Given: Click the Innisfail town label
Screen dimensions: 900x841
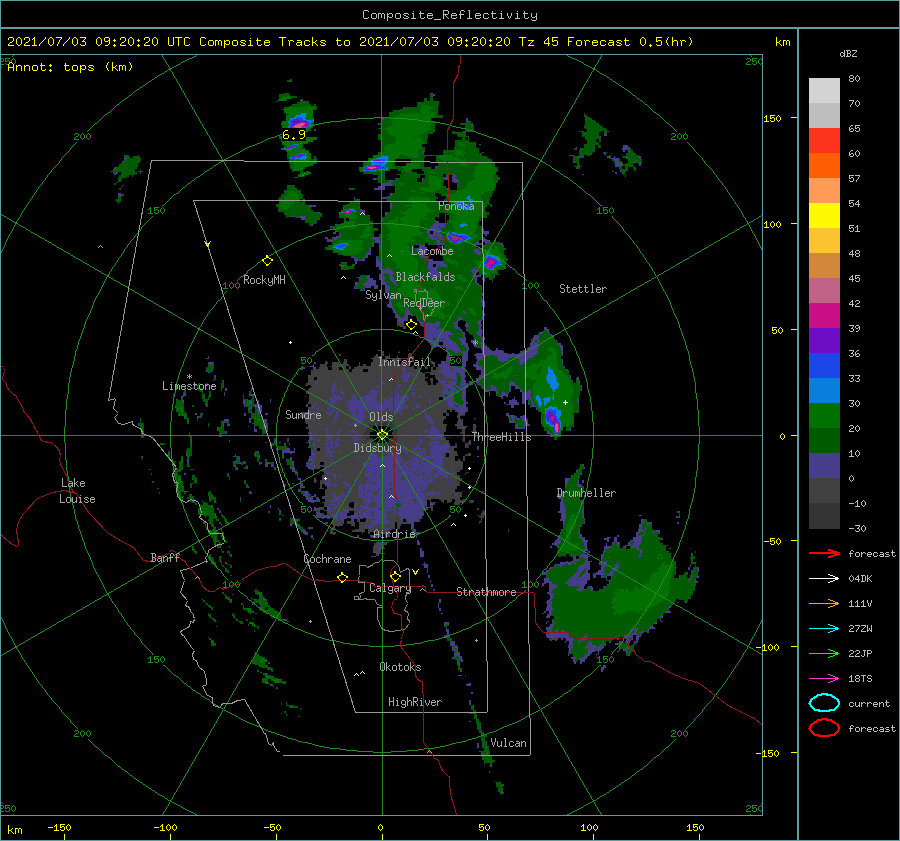Looking at the screenshot, I should (404, 362).
